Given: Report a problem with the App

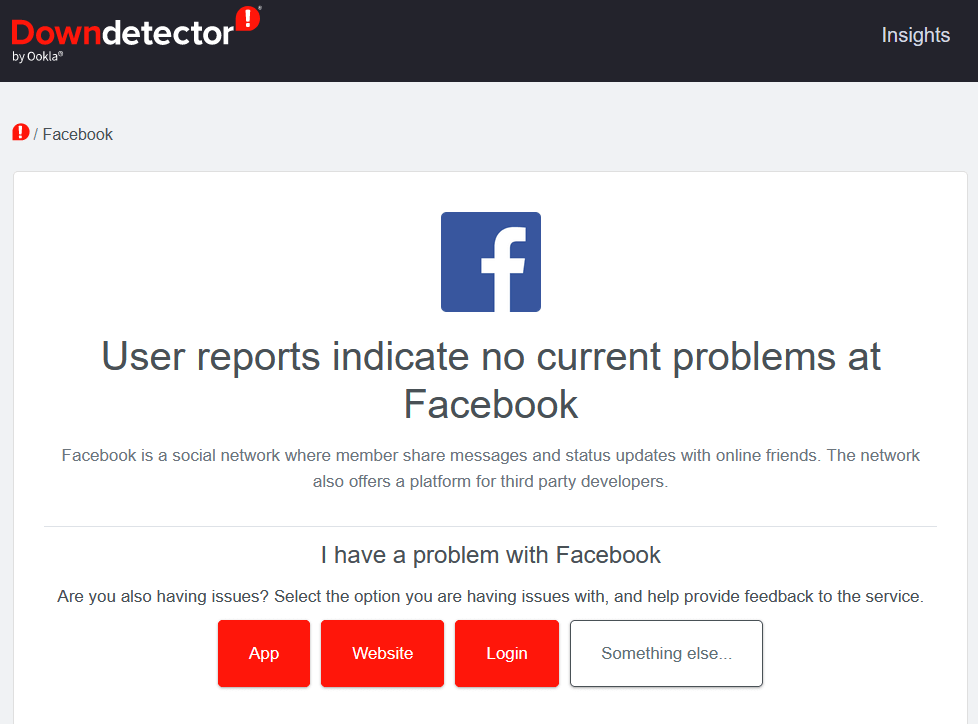Looking at the screenshot, I should click(264, 654).
